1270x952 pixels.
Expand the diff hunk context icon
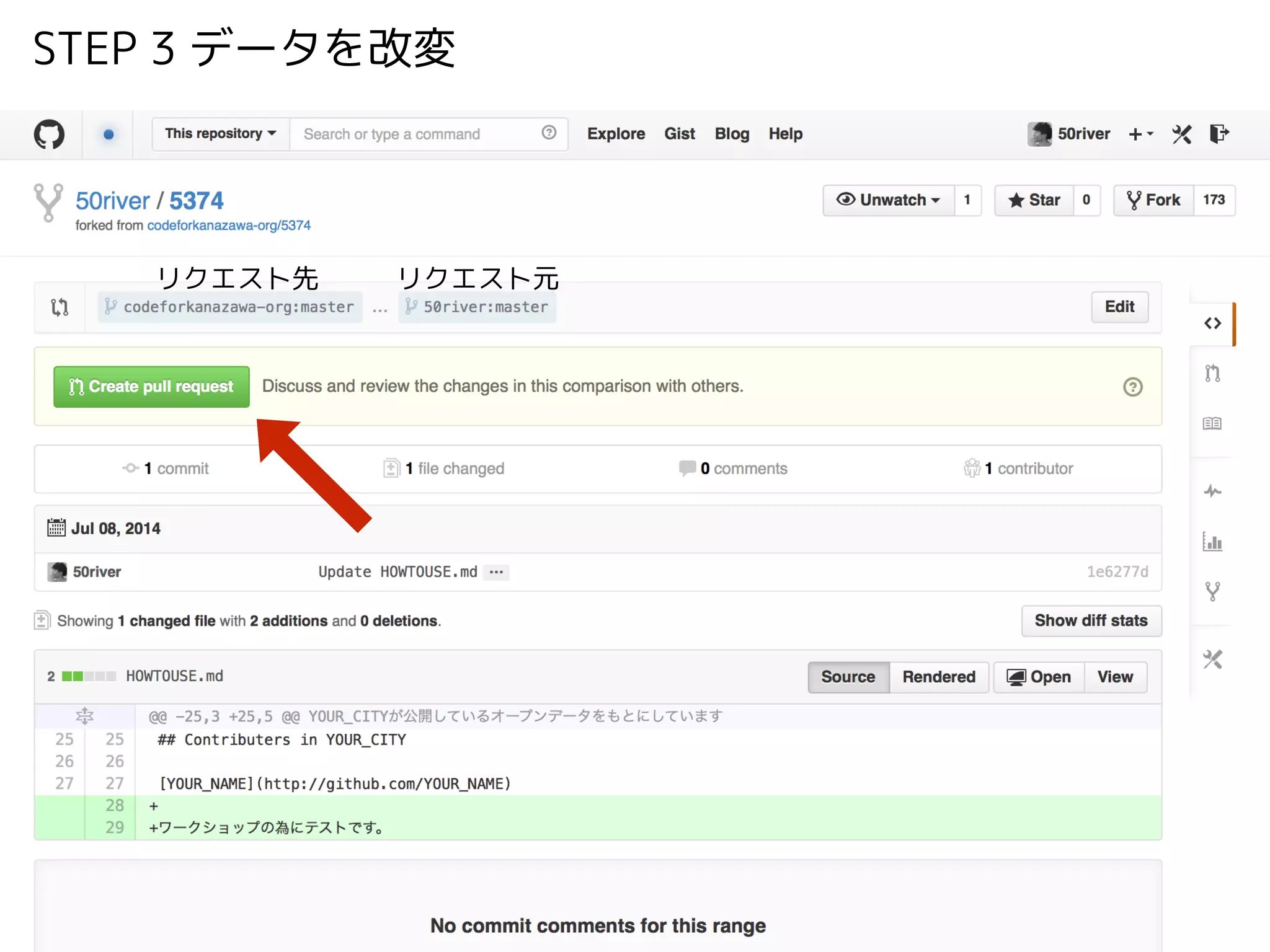pyautogui.click(x=84, y=716)
